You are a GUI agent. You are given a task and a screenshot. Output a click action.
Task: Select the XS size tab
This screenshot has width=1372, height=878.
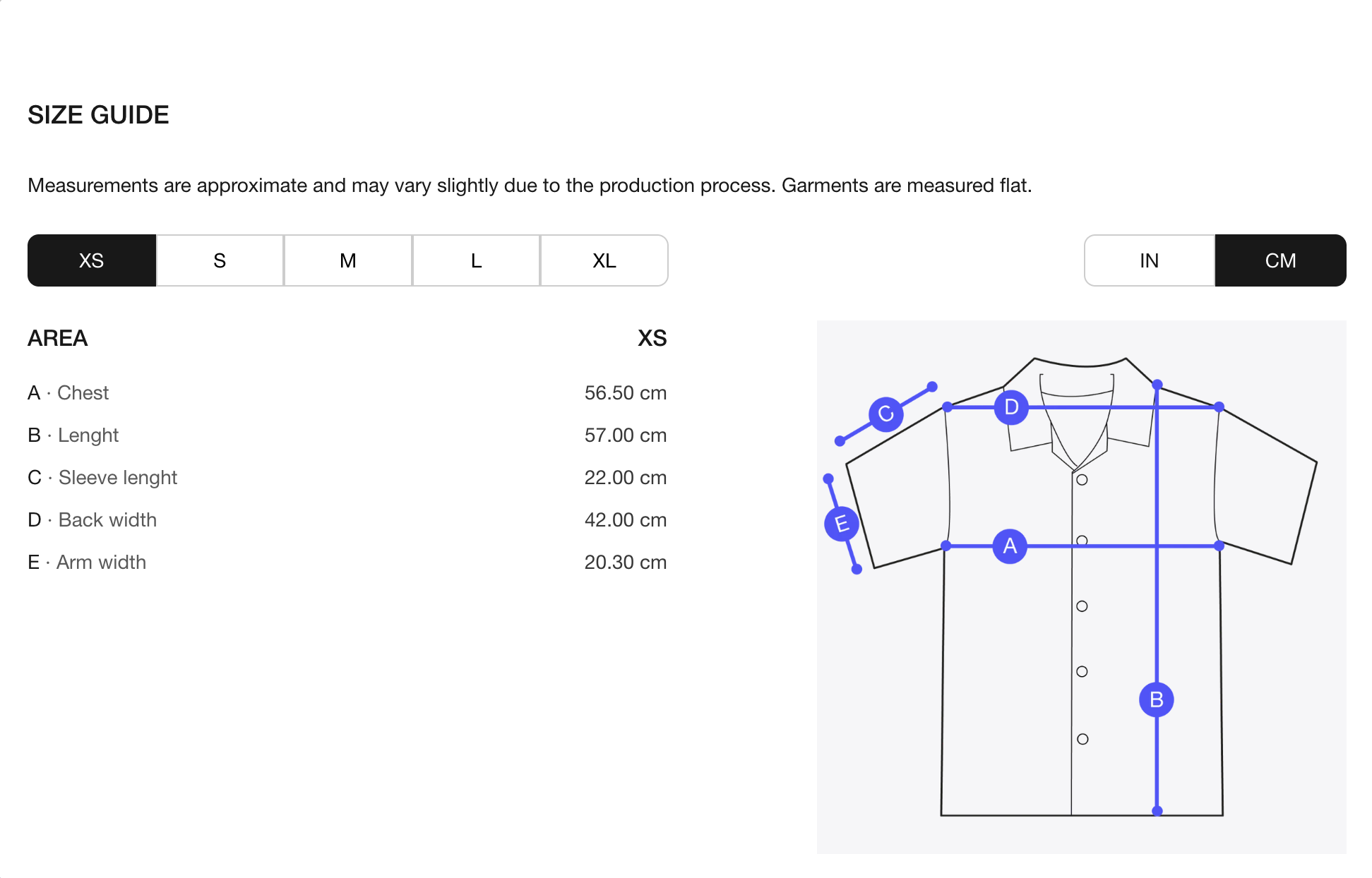coord(92,260)
